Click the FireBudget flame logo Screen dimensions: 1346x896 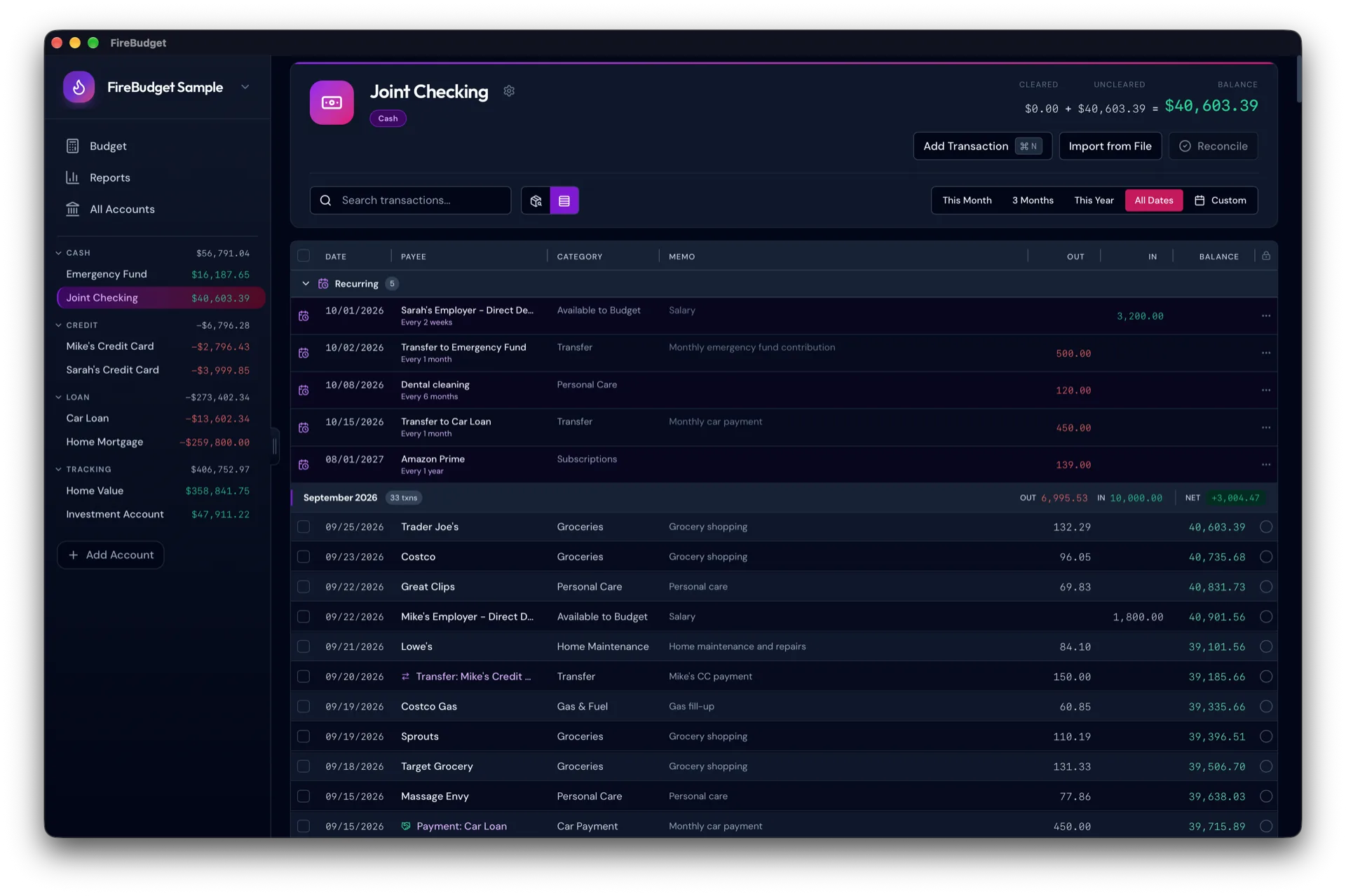[79, 87]
